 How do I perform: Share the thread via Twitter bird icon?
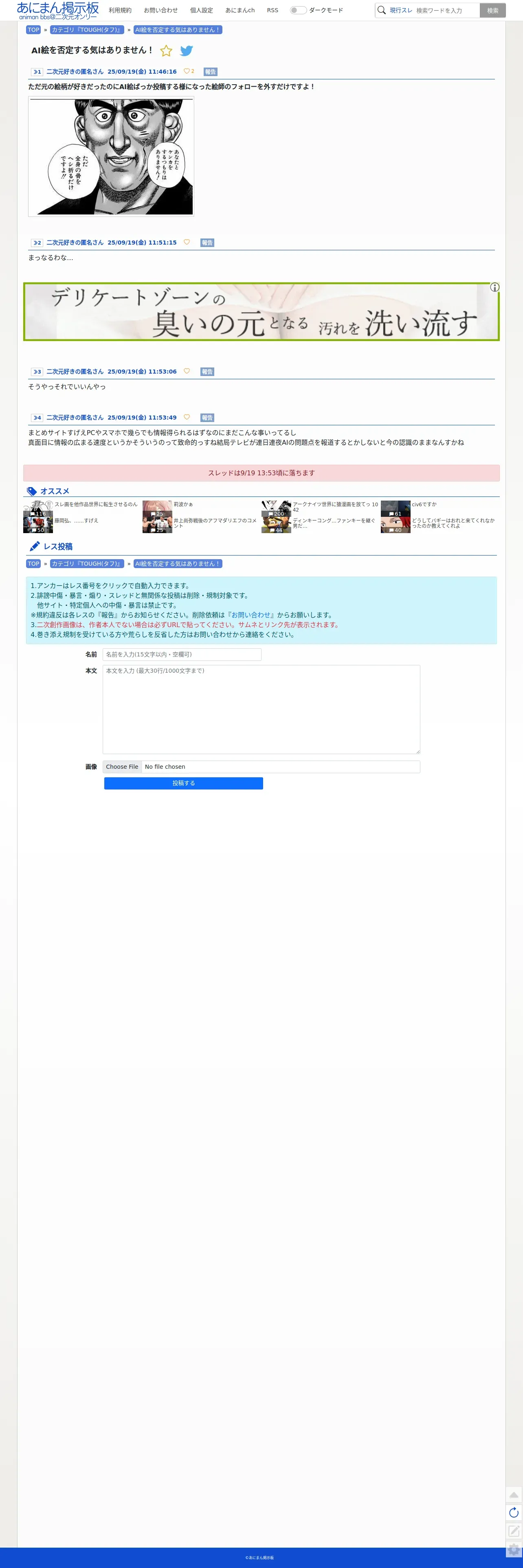coord(187,51)
